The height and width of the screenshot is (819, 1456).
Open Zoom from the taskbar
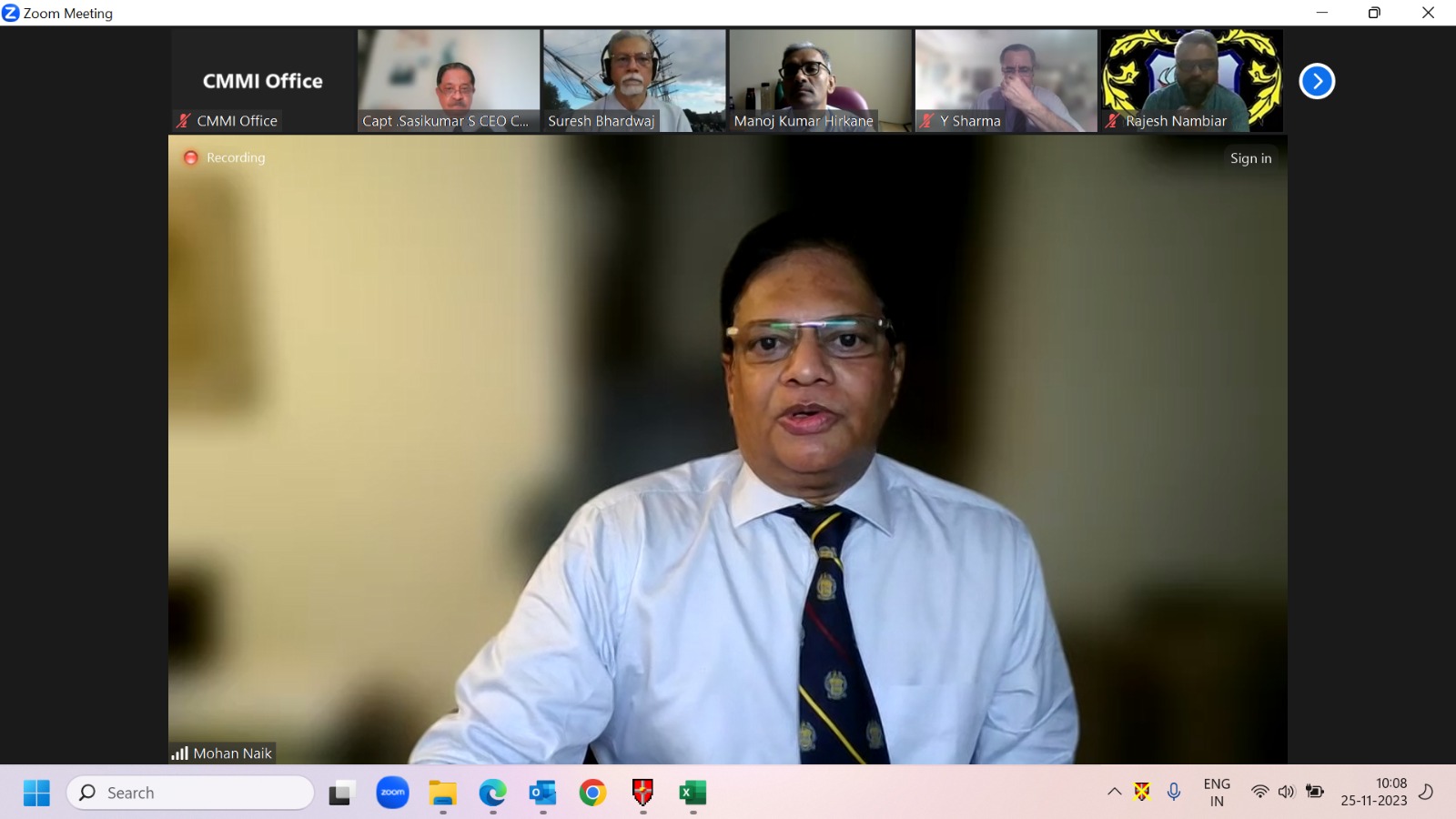[x=392, y=793]
